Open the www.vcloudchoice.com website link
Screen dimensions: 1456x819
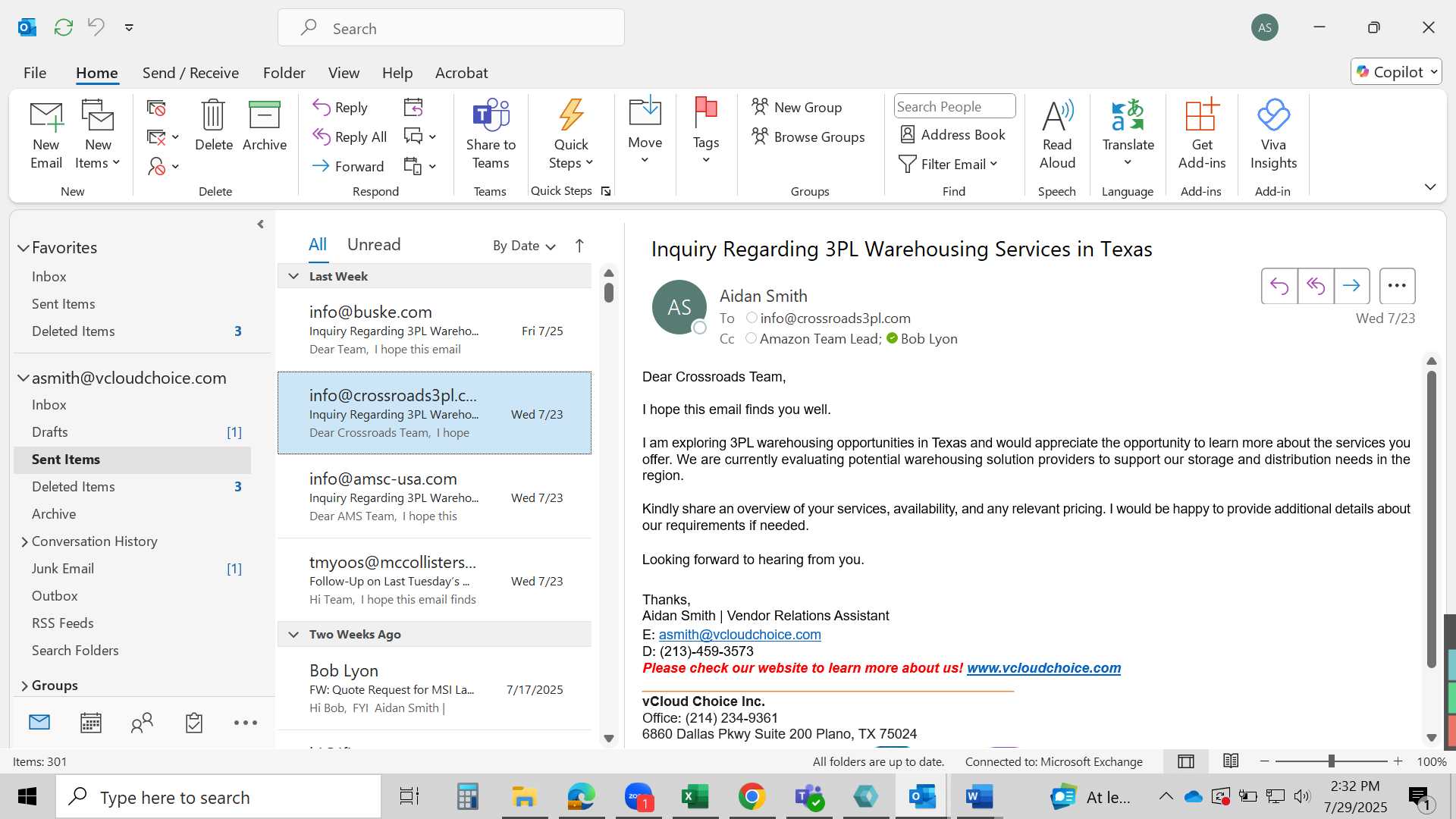click(1043, 668)
